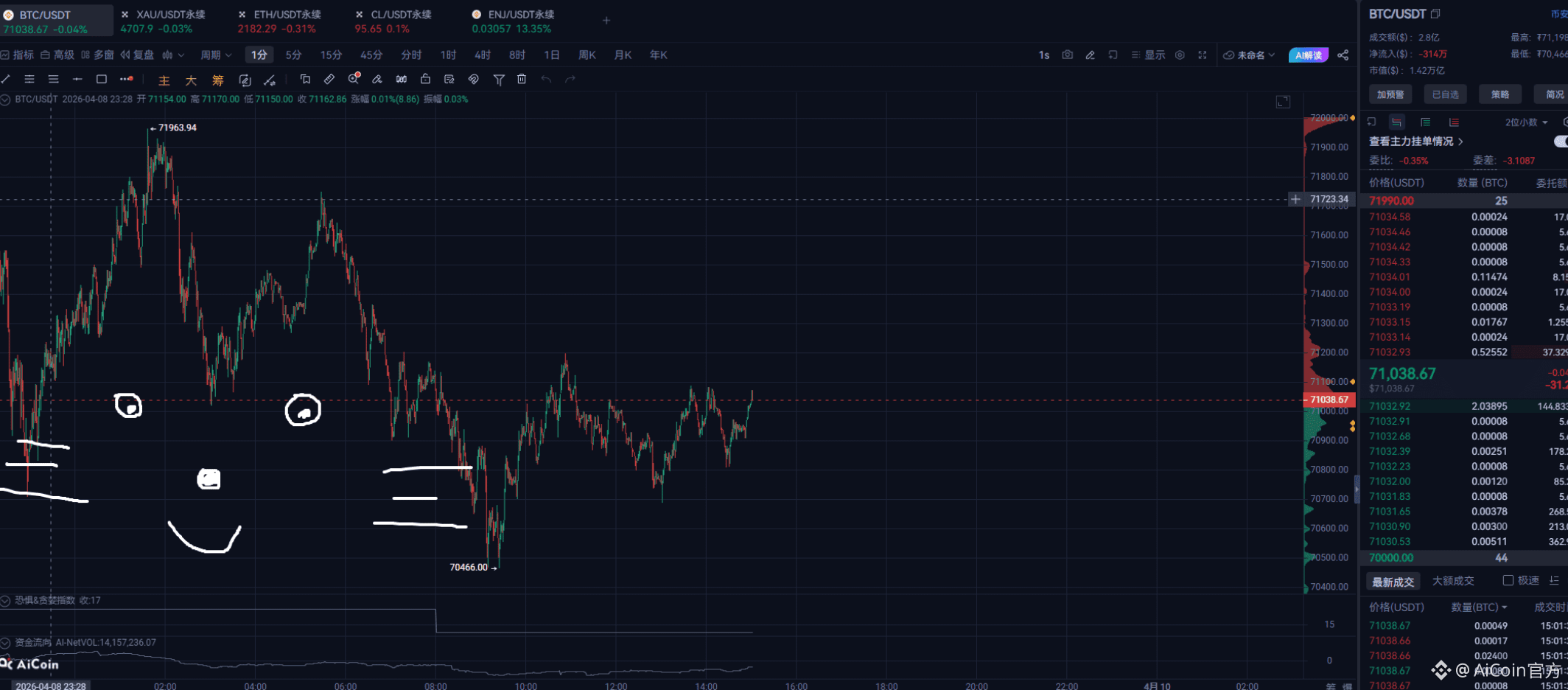
Task: Select the 5分 timeframe
Action: (293, 55)
